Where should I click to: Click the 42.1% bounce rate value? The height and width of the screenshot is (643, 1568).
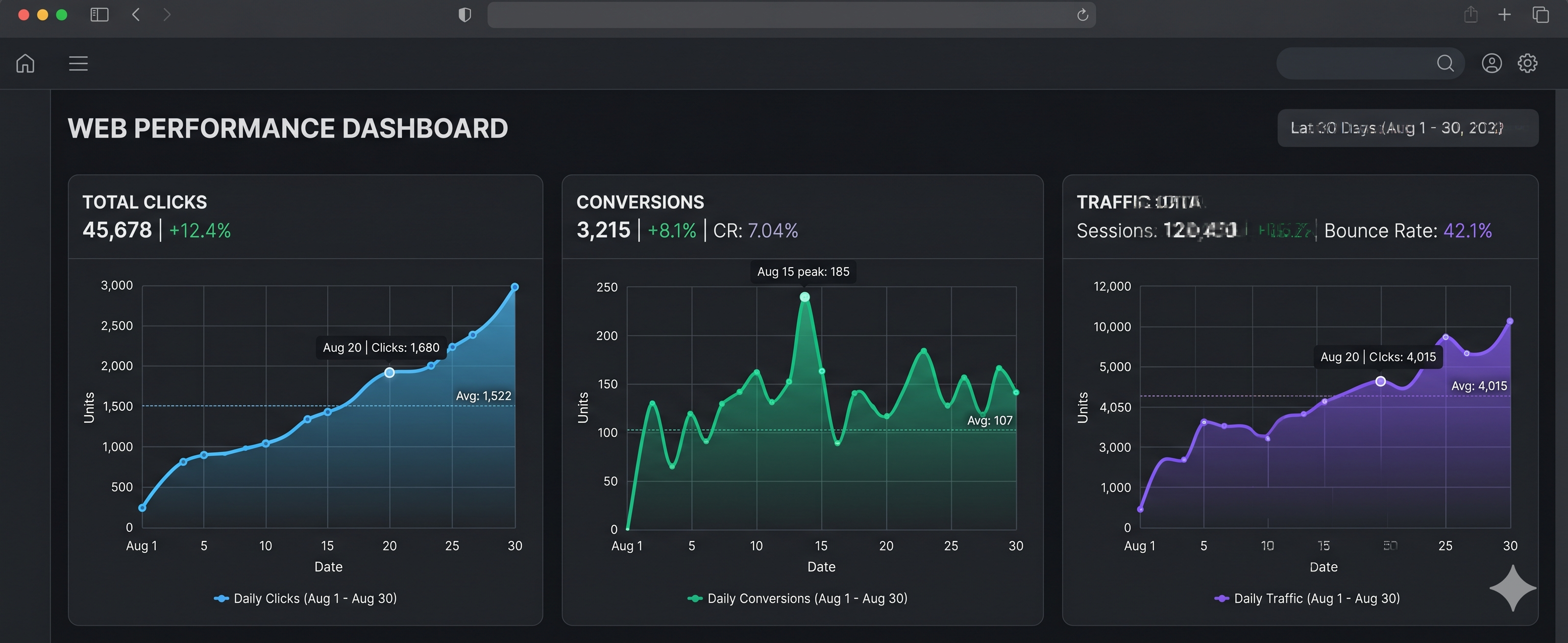pyautogui.click(x=1468, y=231)
